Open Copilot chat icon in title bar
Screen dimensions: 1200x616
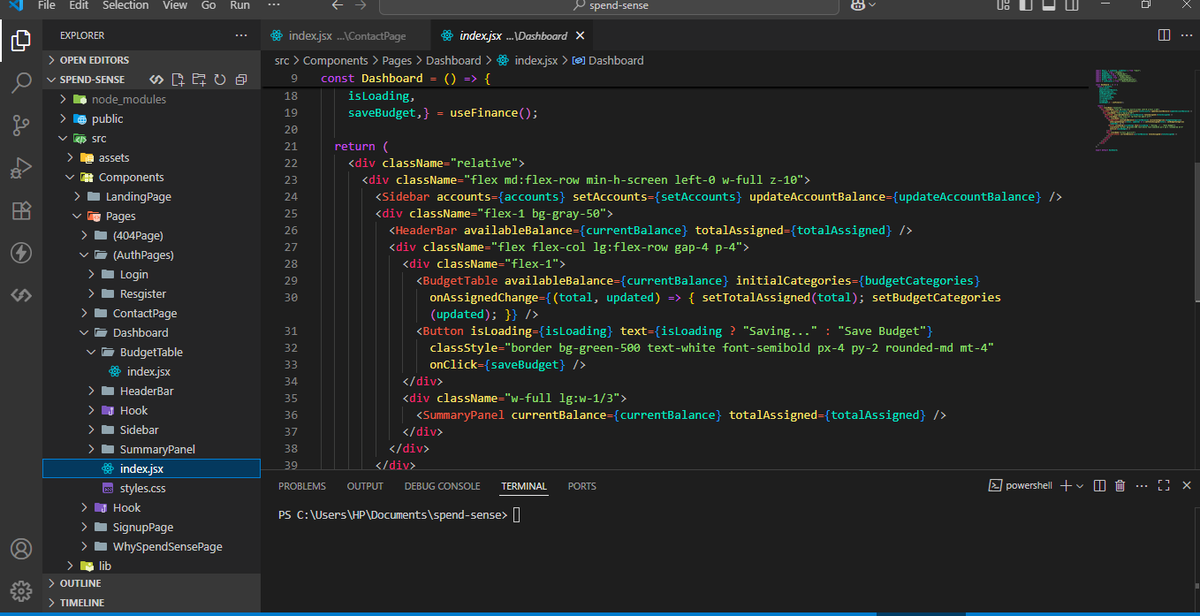(x=857, y=6)
